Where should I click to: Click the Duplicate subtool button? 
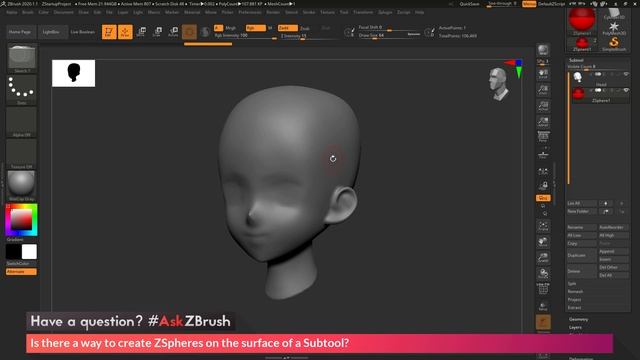tap(581, 255)
